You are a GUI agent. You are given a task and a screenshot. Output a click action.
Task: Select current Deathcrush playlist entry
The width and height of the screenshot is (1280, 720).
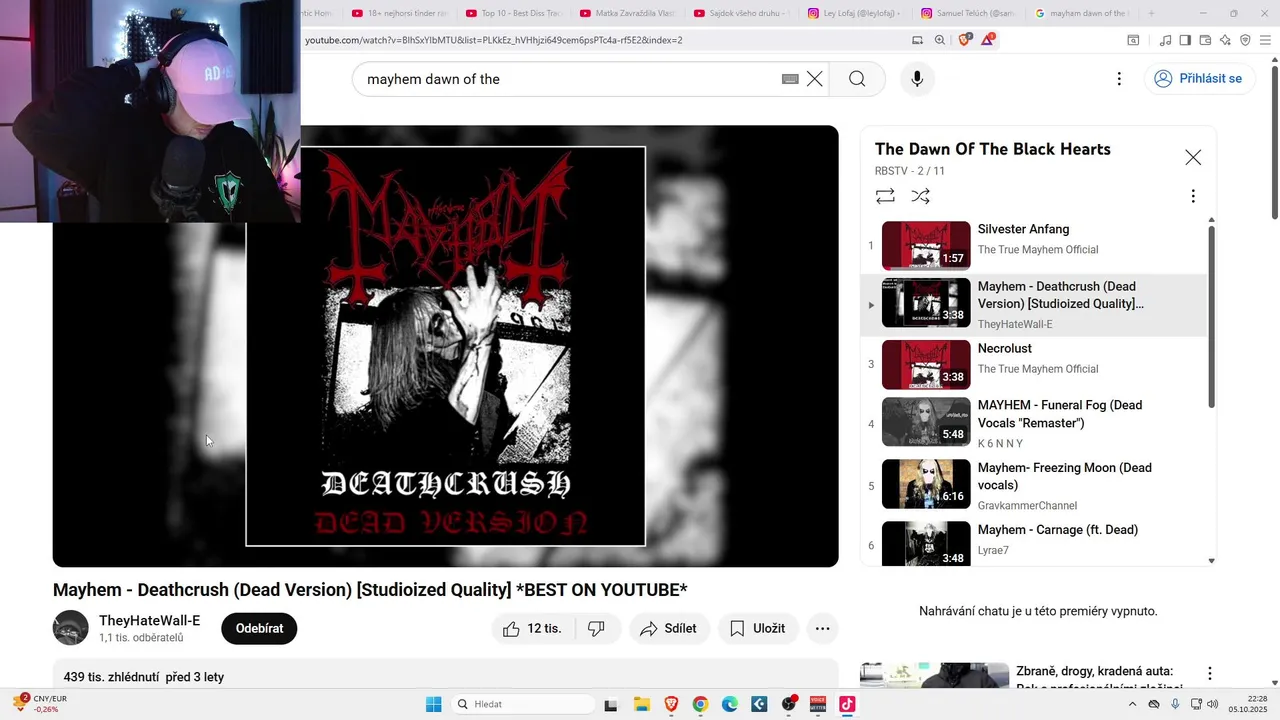tap(1035, 304)
